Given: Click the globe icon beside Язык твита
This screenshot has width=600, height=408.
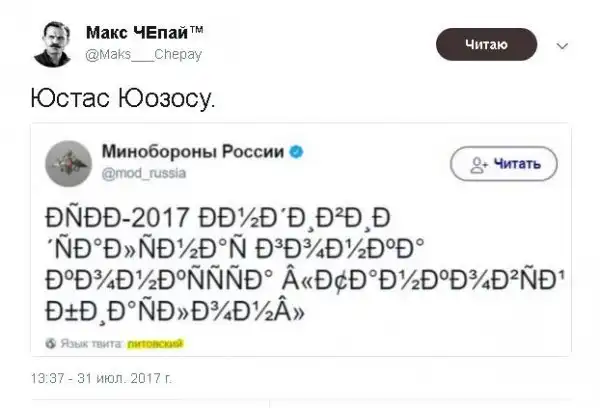Looking at the screenshot, I should 50,343.
